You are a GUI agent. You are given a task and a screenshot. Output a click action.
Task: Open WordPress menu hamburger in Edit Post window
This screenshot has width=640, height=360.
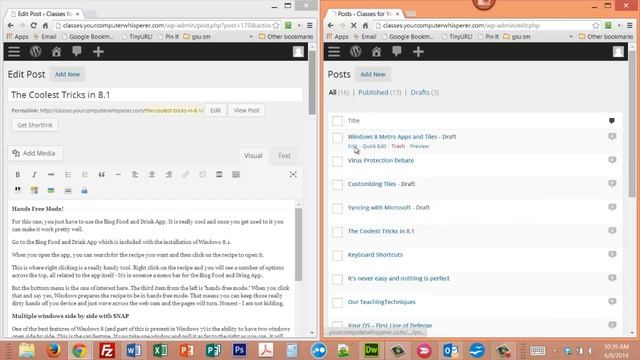tap(14, 51)
